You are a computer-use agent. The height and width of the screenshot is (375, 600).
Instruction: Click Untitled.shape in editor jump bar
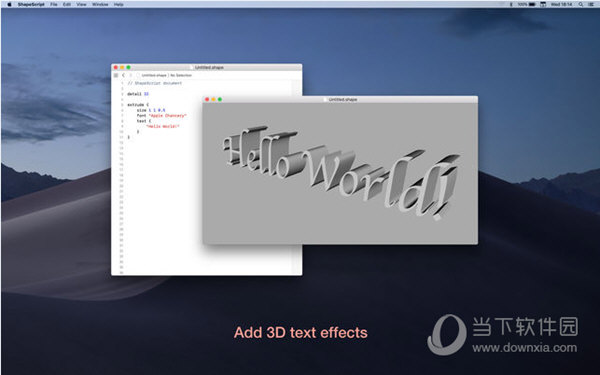point(154,75)
